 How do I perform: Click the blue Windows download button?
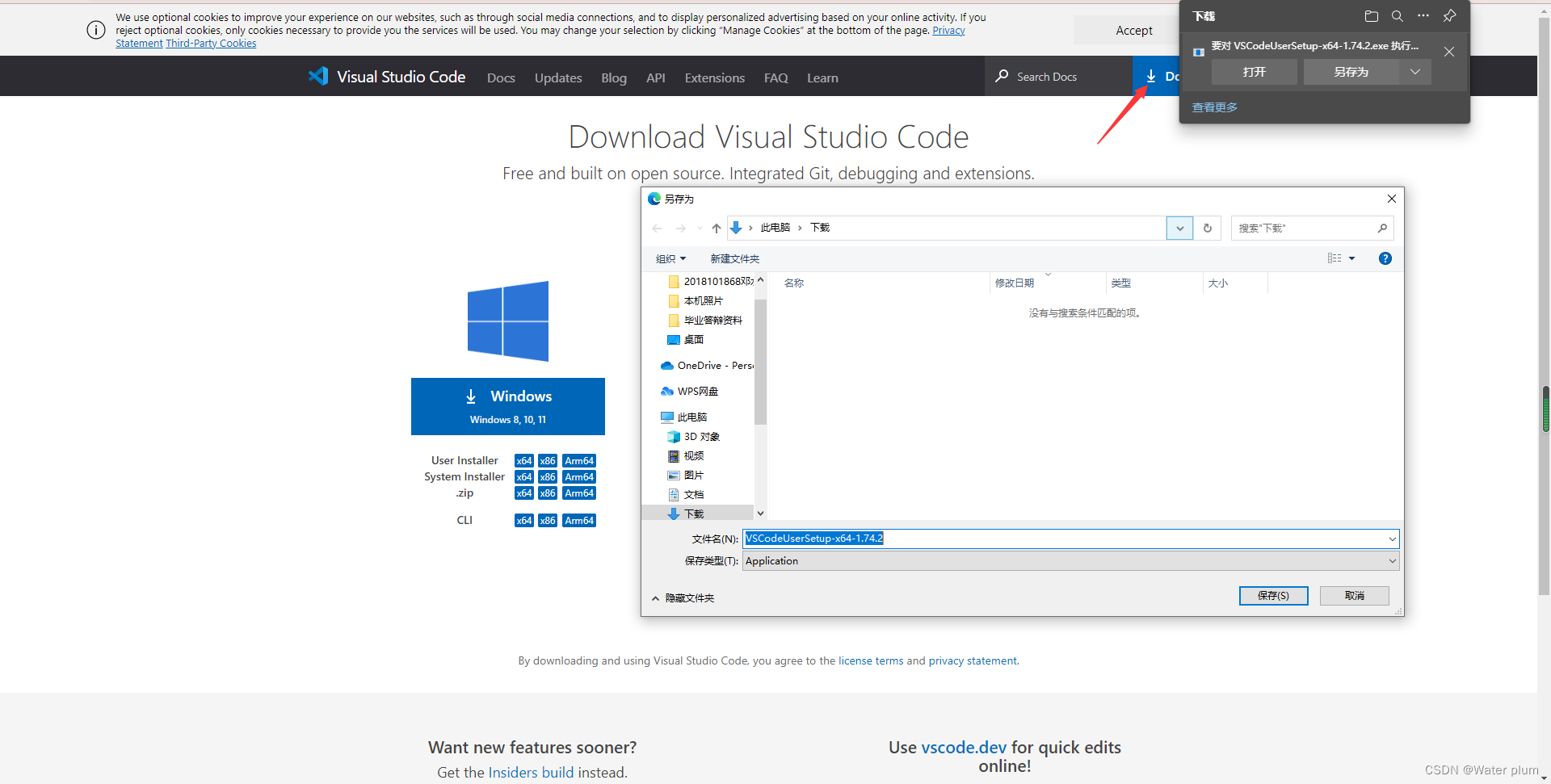coord(508,406)
